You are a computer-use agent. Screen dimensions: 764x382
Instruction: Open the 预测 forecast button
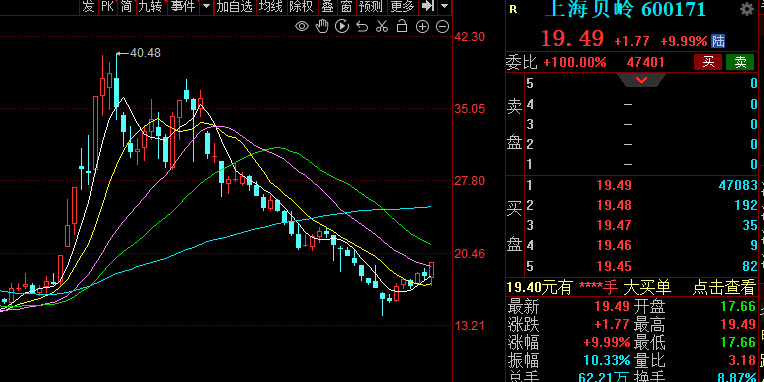(x=370, y=6)
